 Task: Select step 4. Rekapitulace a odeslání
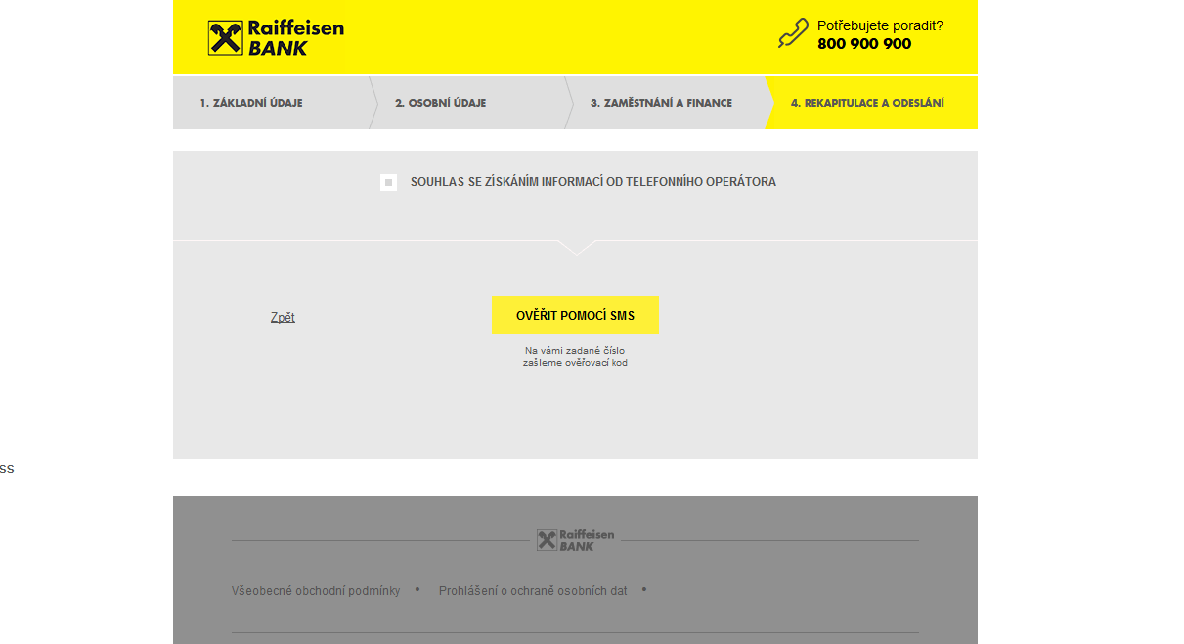point(867,103)
